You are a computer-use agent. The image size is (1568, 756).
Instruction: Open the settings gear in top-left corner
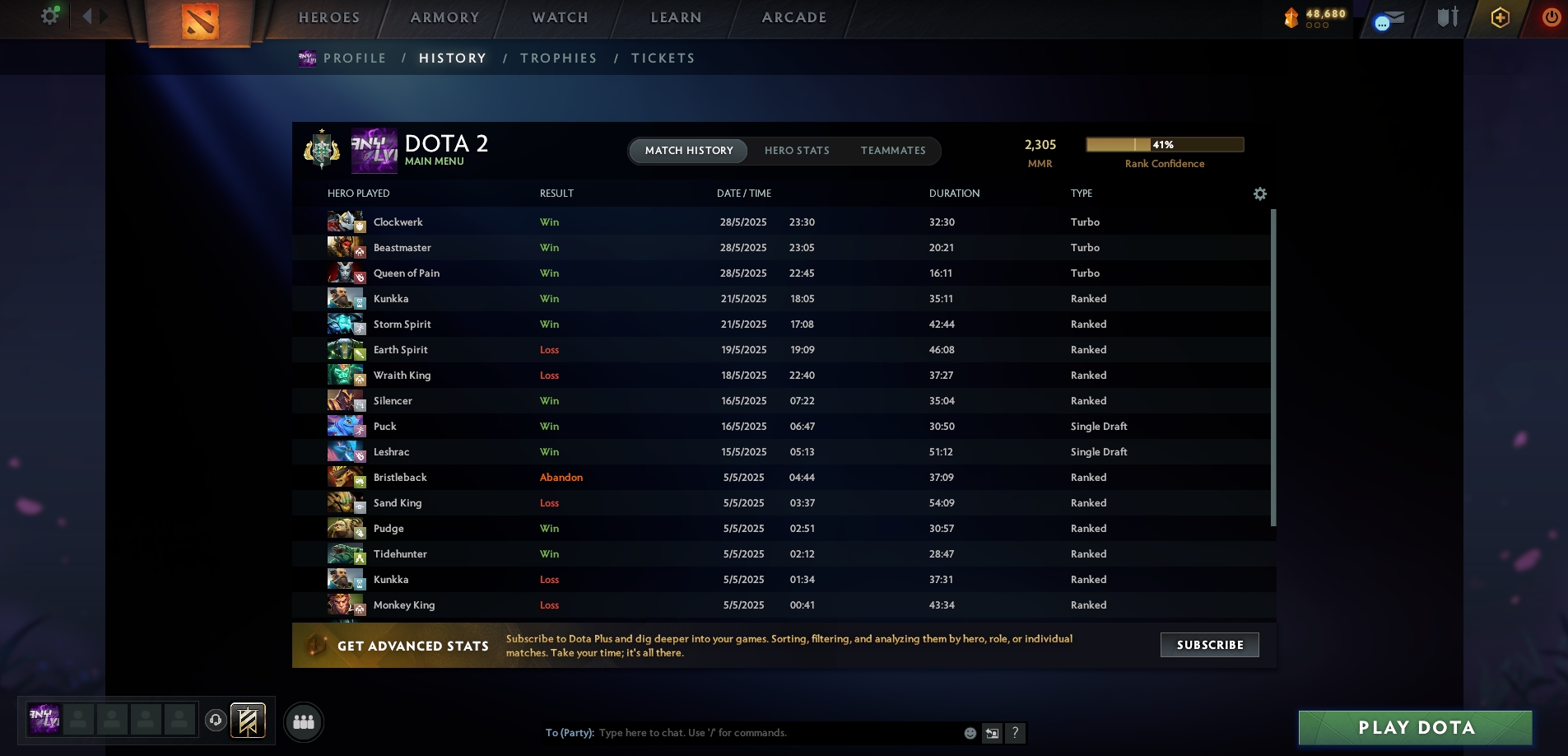point(50,16)
